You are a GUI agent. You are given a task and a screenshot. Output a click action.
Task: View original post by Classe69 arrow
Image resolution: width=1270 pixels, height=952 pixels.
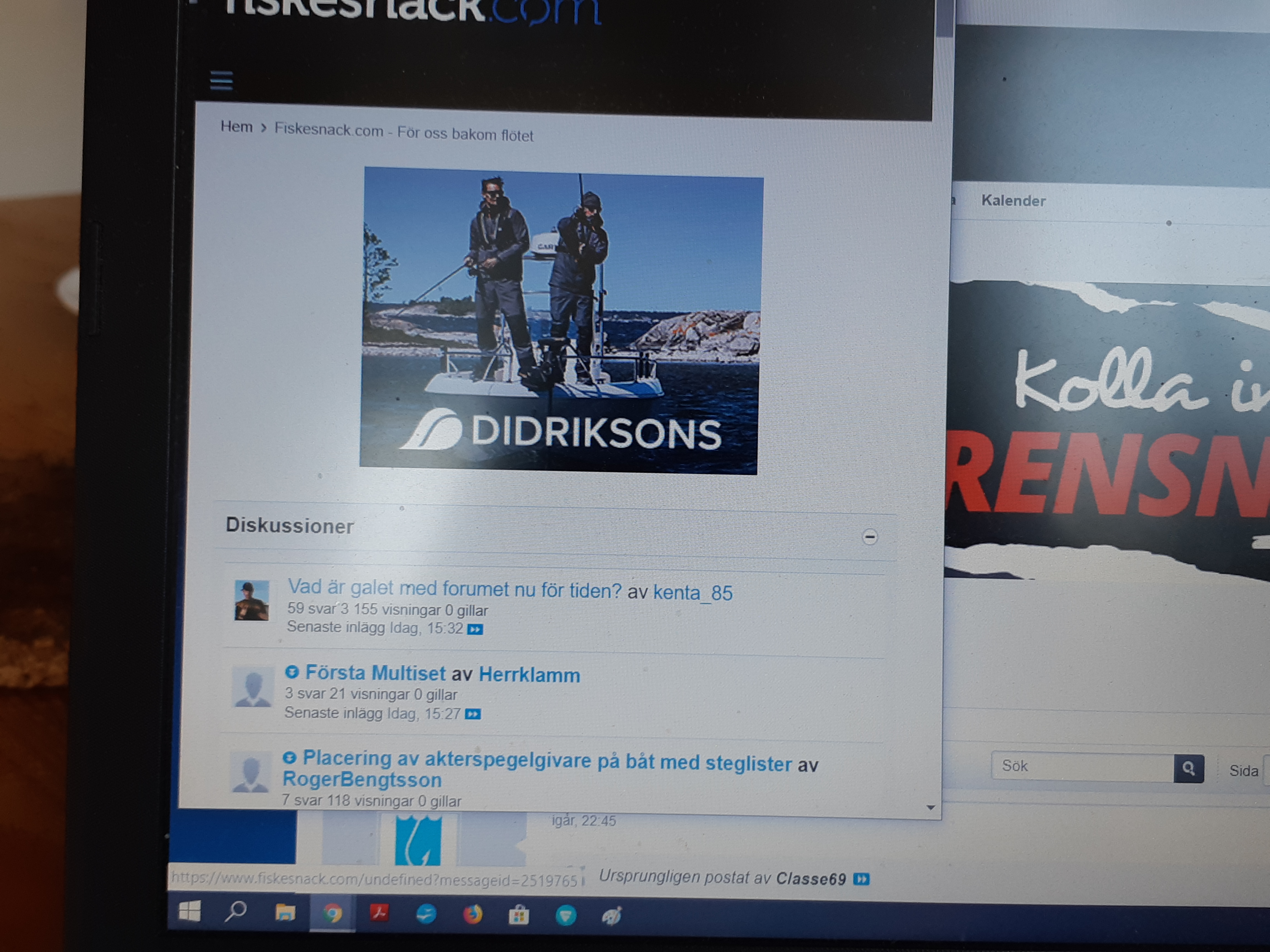click(x=861, y=879)
